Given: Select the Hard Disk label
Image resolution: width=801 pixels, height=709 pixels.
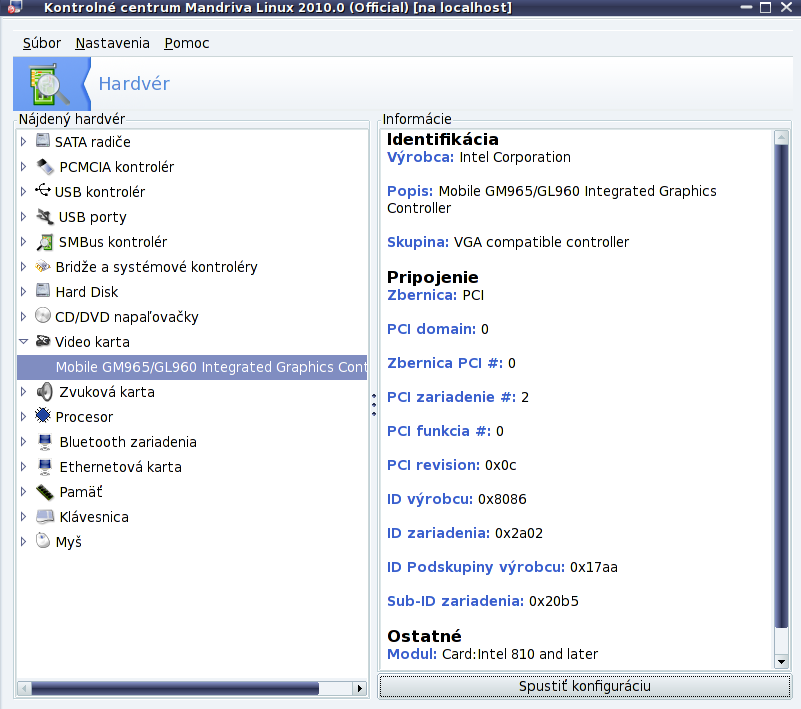Looking at the screenshot, I should click(x=87, y=292).
